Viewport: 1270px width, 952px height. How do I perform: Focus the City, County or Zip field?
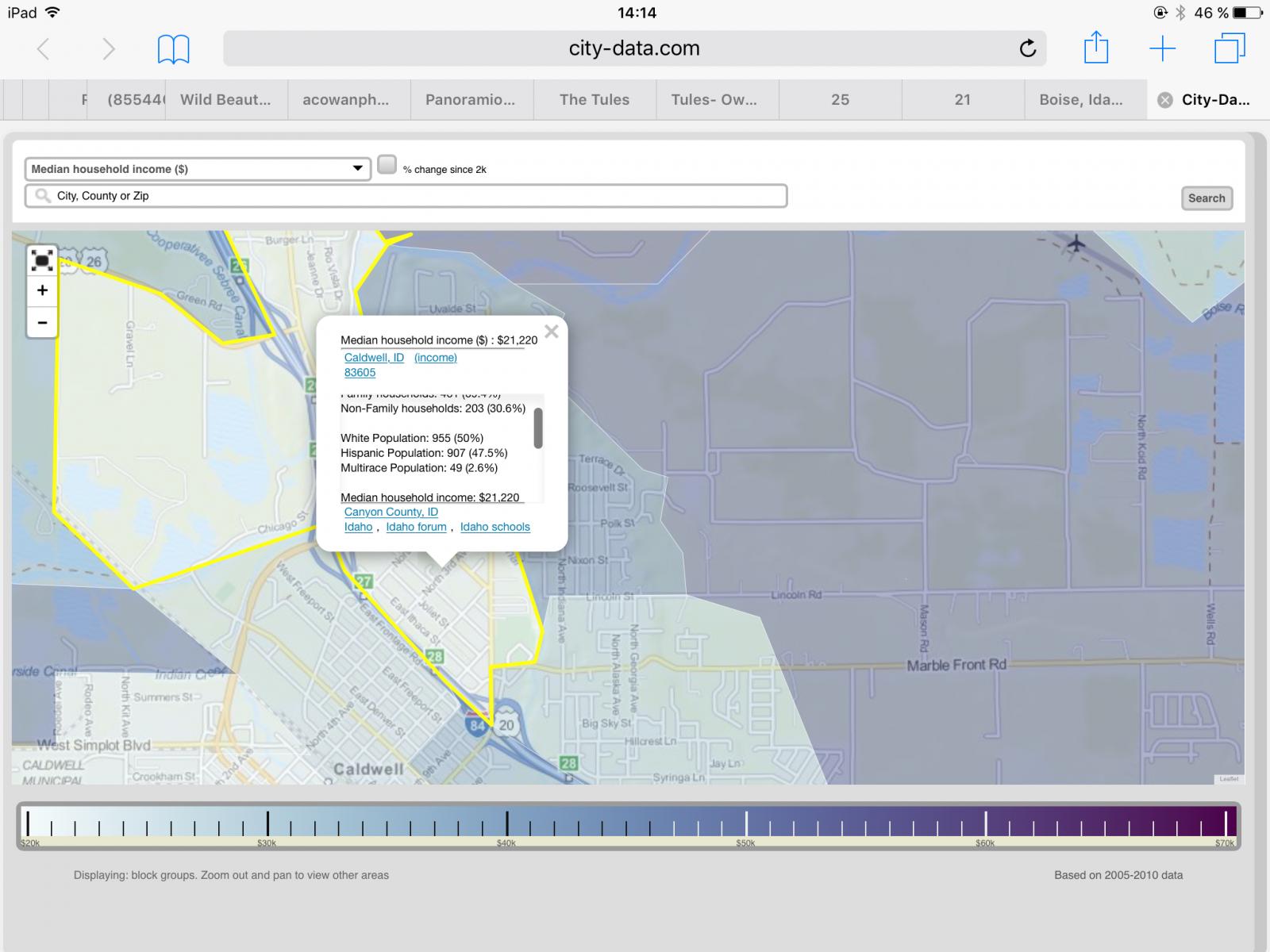click(x=406, y=196)
